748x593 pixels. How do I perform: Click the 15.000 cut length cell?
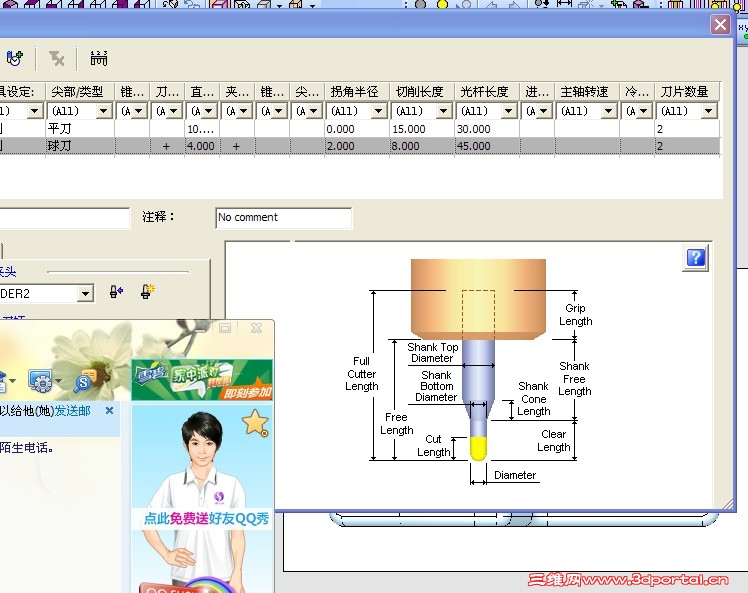(422, 129)
